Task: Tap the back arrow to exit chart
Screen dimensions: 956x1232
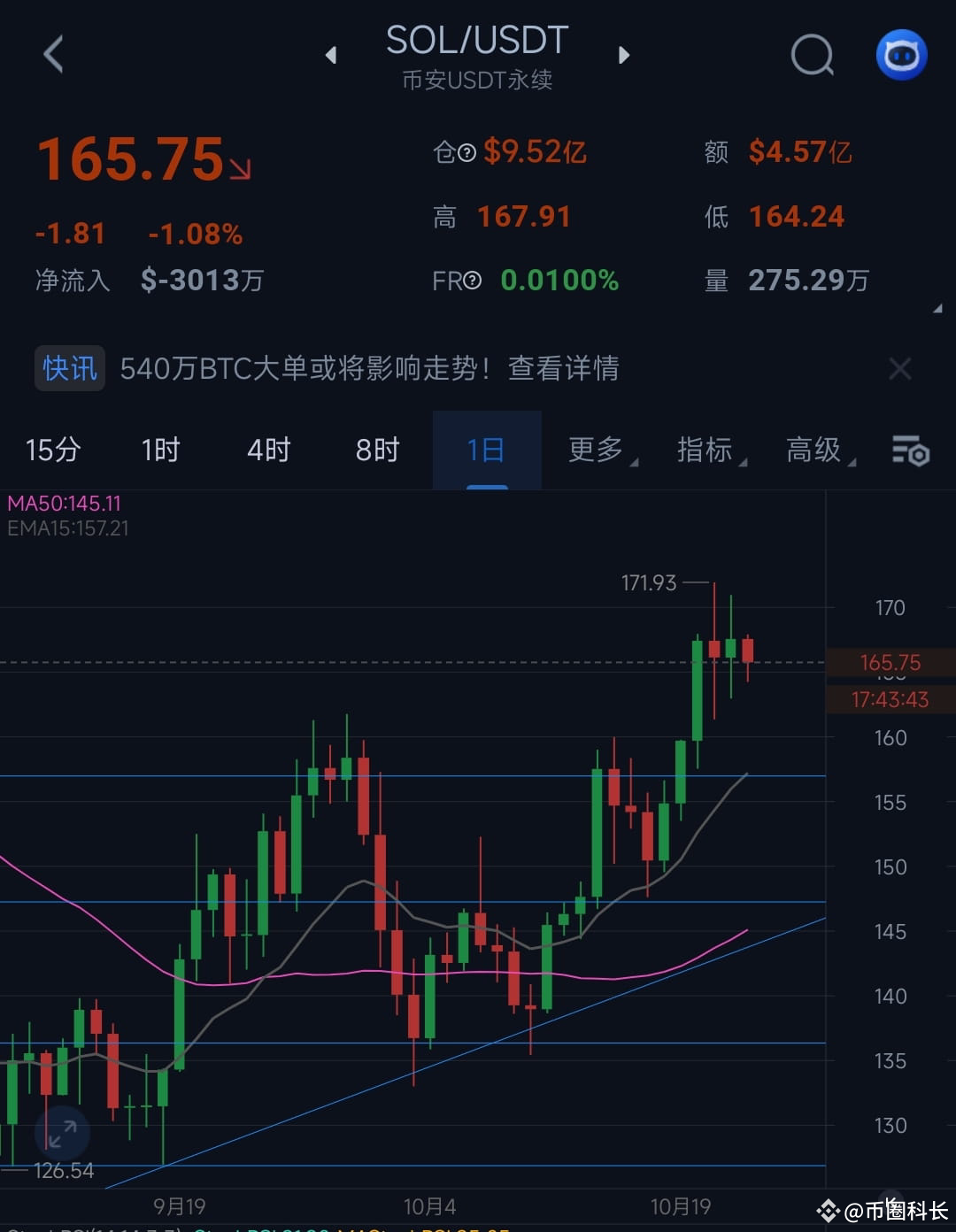Action: click(53, 55)
